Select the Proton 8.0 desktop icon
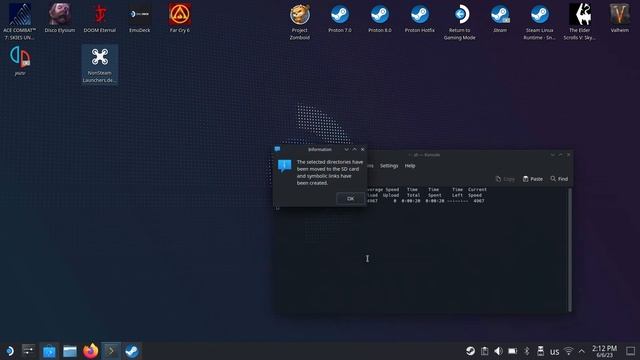This screenshot has width=640, height=360. 380,18
